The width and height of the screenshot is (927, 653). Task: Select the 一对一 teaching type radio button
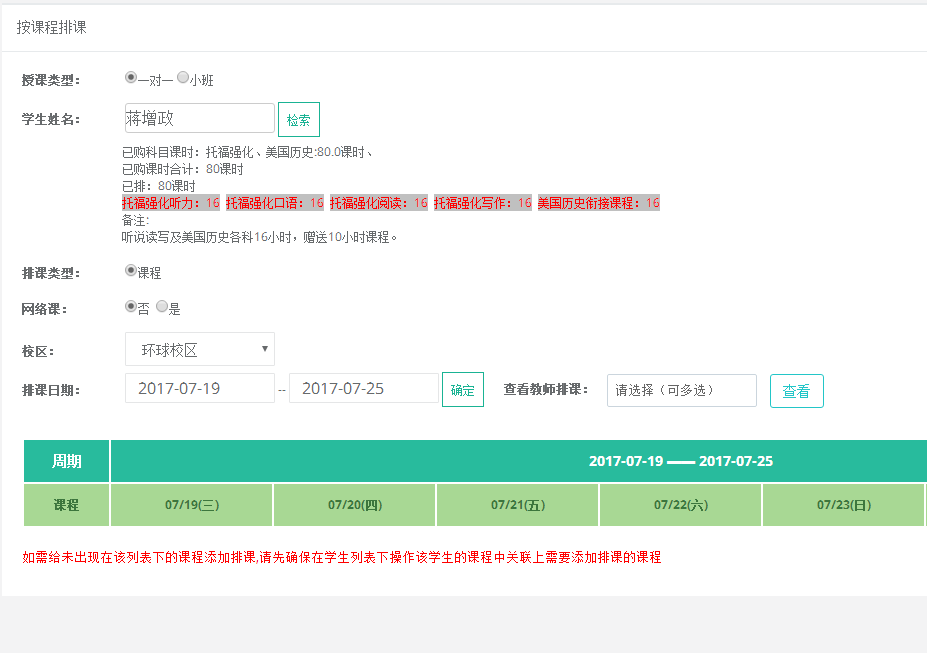[x=131, y=77]
